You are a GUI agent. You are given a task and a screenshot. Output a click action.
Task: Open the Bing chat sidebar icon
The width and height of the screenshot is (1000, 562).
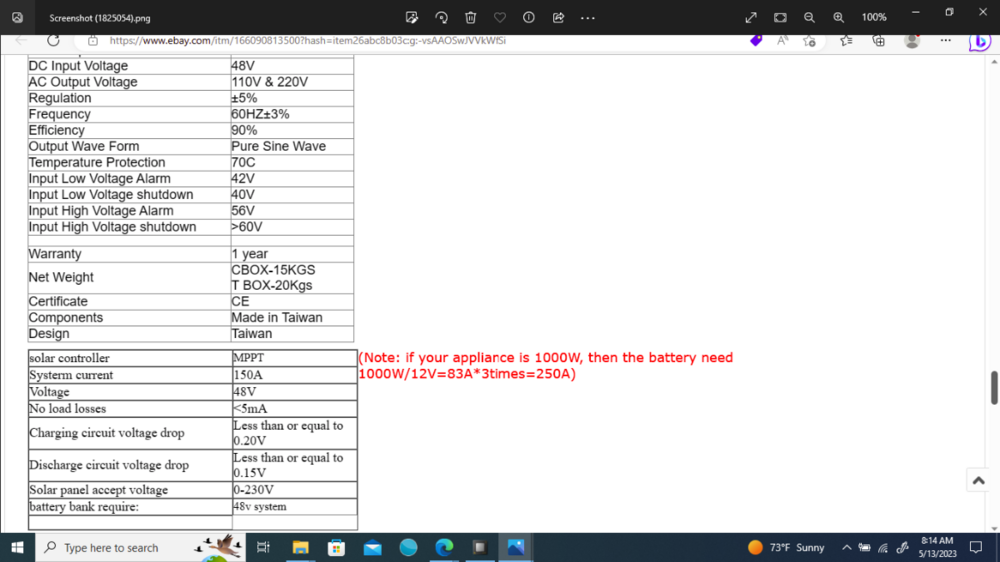click(980, 41)
